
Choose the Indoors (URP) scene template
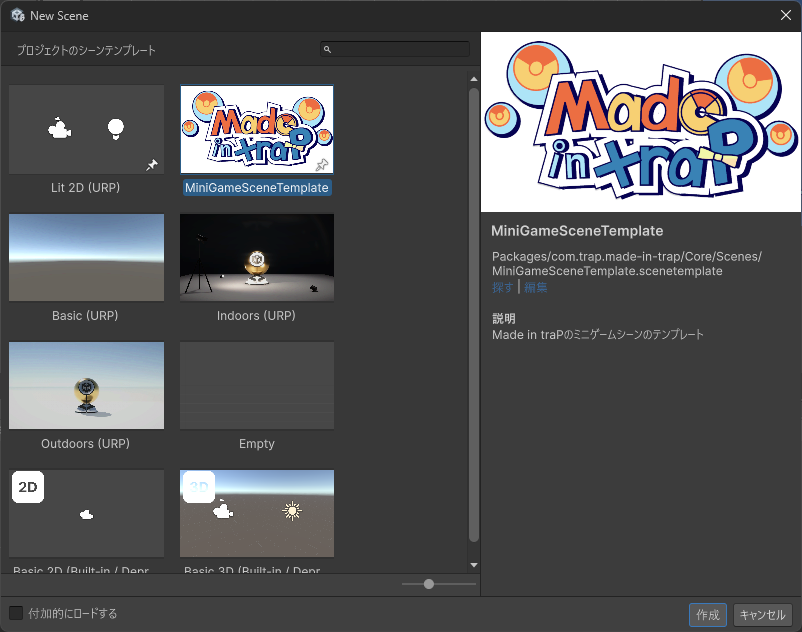257,257
